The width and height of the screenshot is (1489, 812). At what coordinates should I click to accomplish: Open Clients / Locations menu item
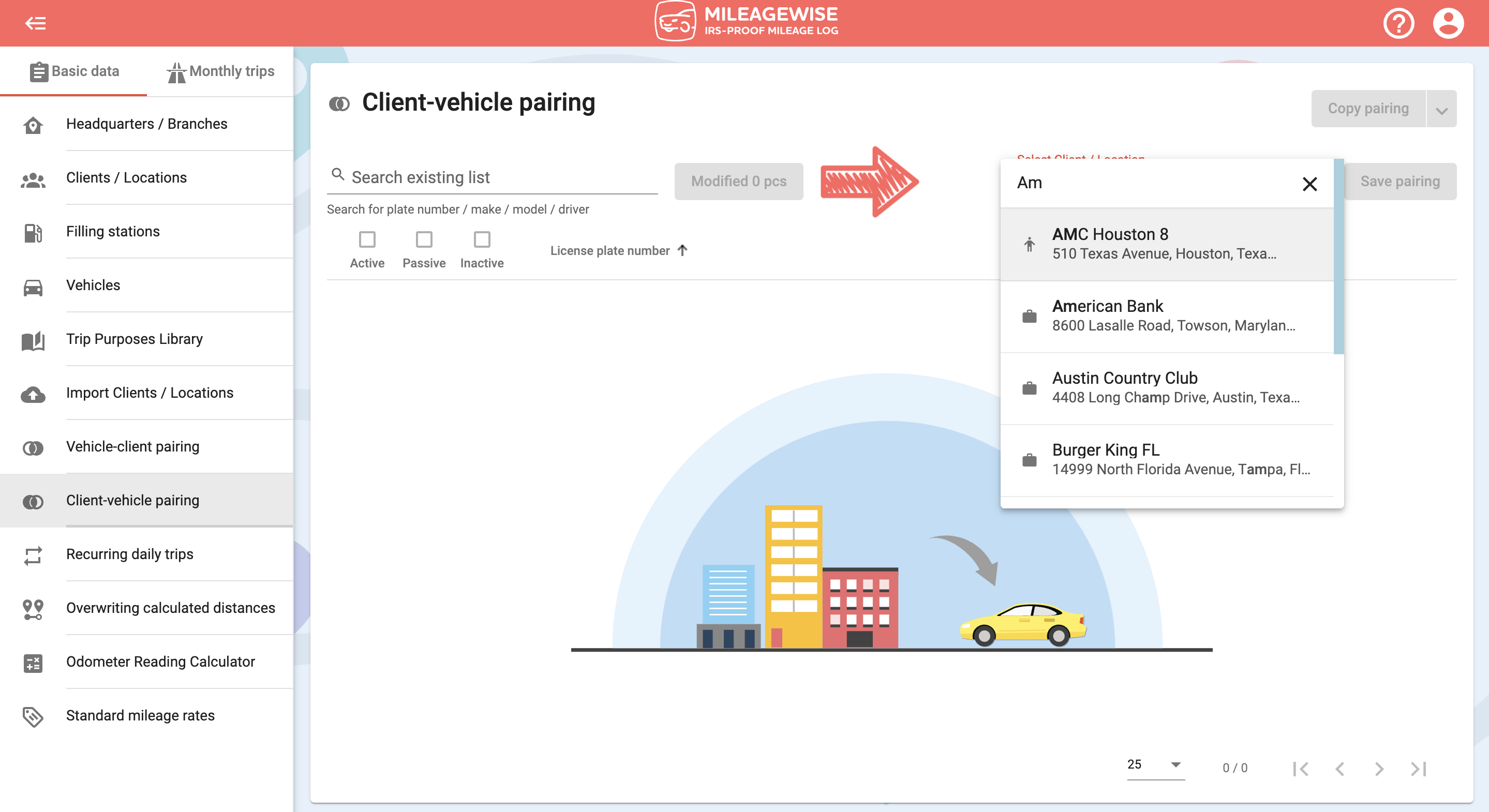146,177
